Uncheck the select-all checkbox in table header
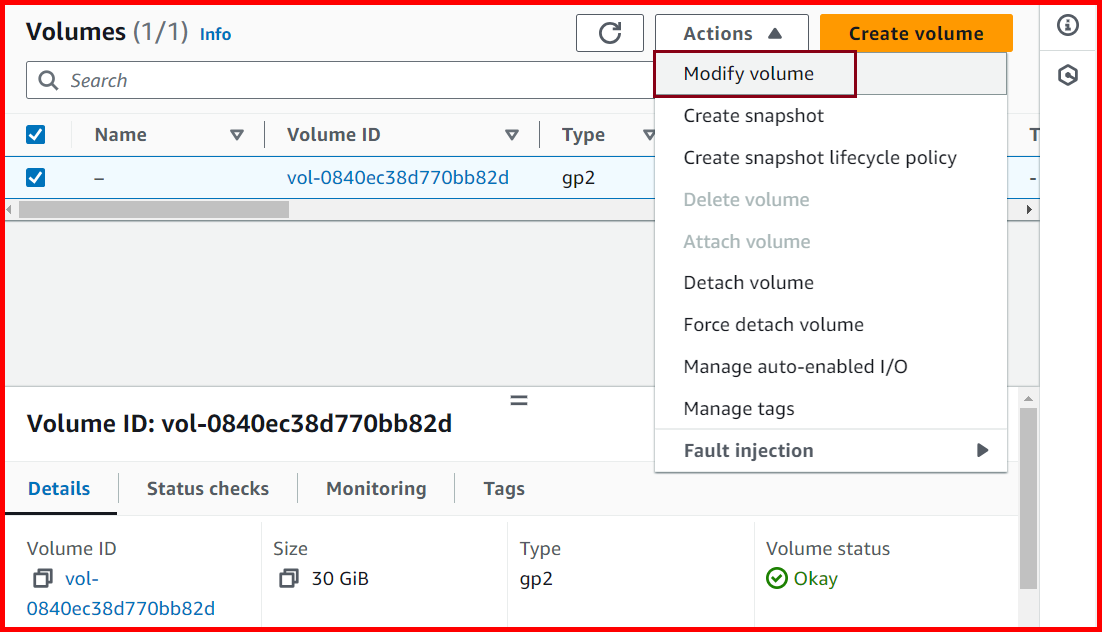This screenshot has height=632, width=1102. 37,134
